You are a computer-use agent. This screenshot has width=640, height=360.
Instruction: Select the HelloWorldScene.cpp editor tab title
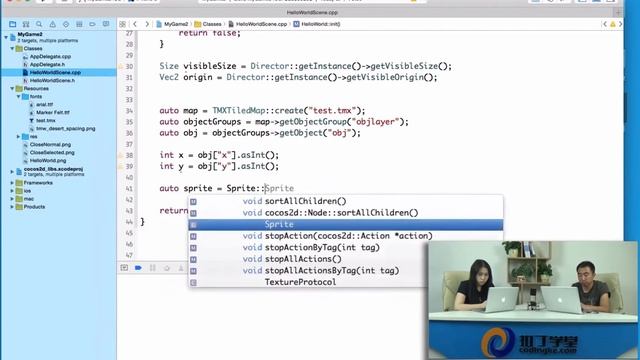pos(312,13)
